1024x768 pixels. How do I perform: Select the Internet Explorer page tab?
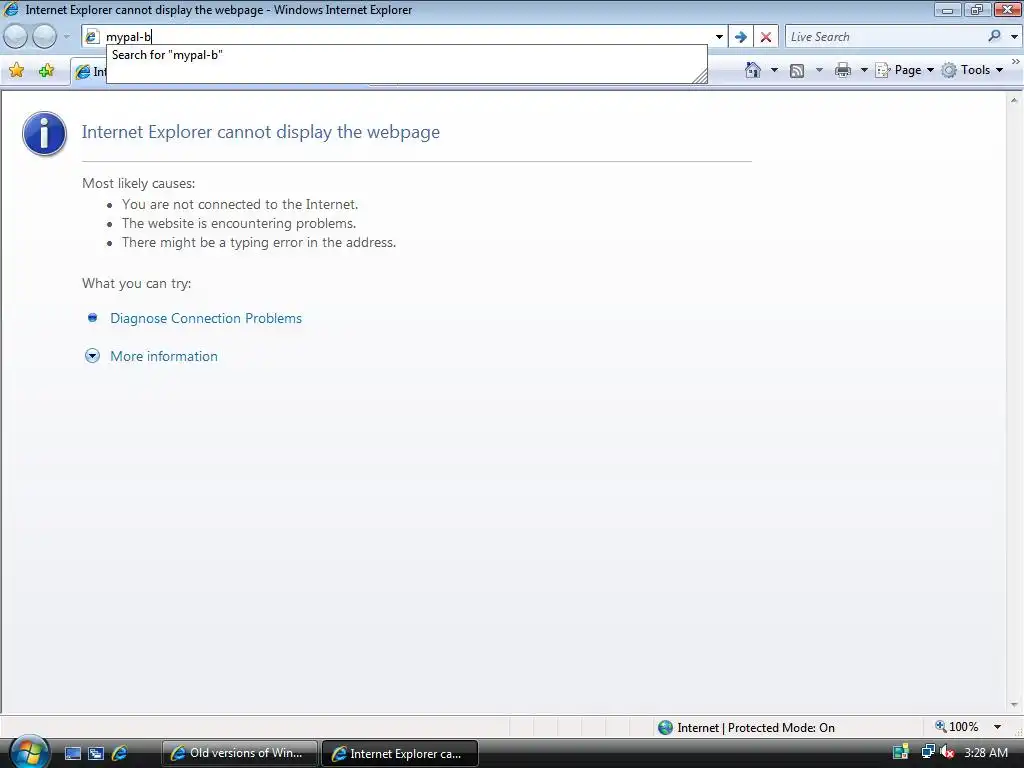89,72
